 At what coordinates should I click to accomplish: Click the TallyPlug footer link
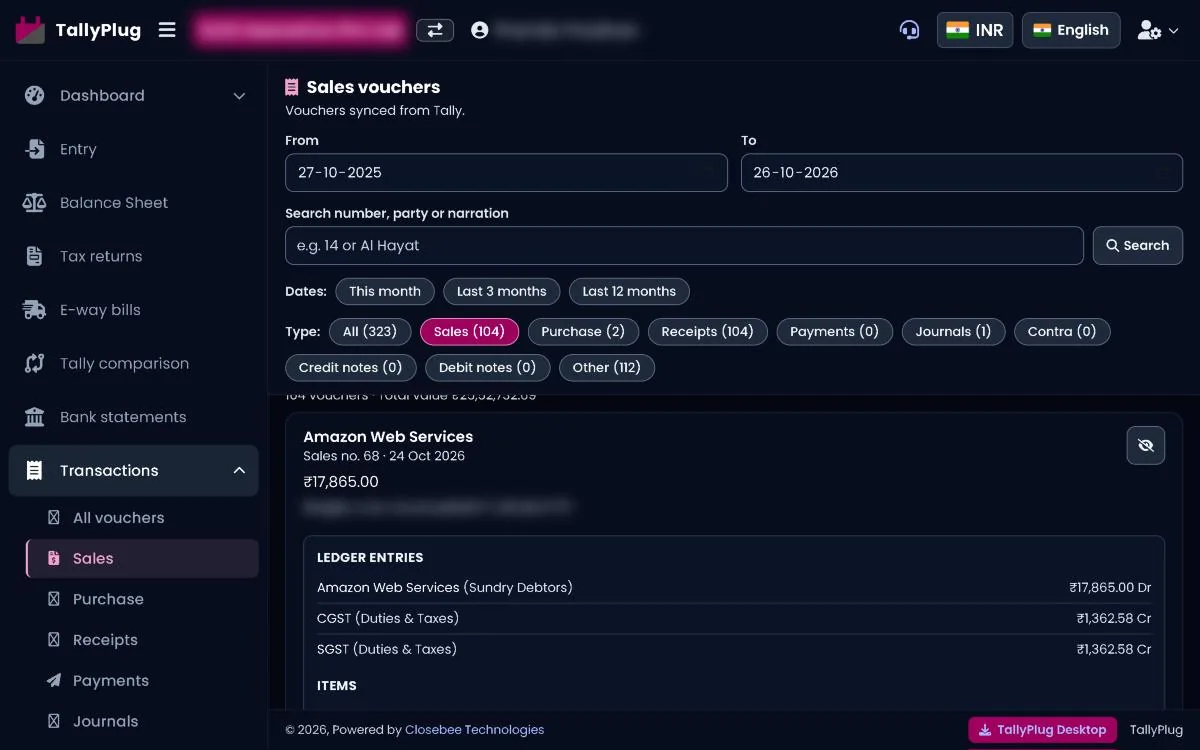[x=1156, y=730]
